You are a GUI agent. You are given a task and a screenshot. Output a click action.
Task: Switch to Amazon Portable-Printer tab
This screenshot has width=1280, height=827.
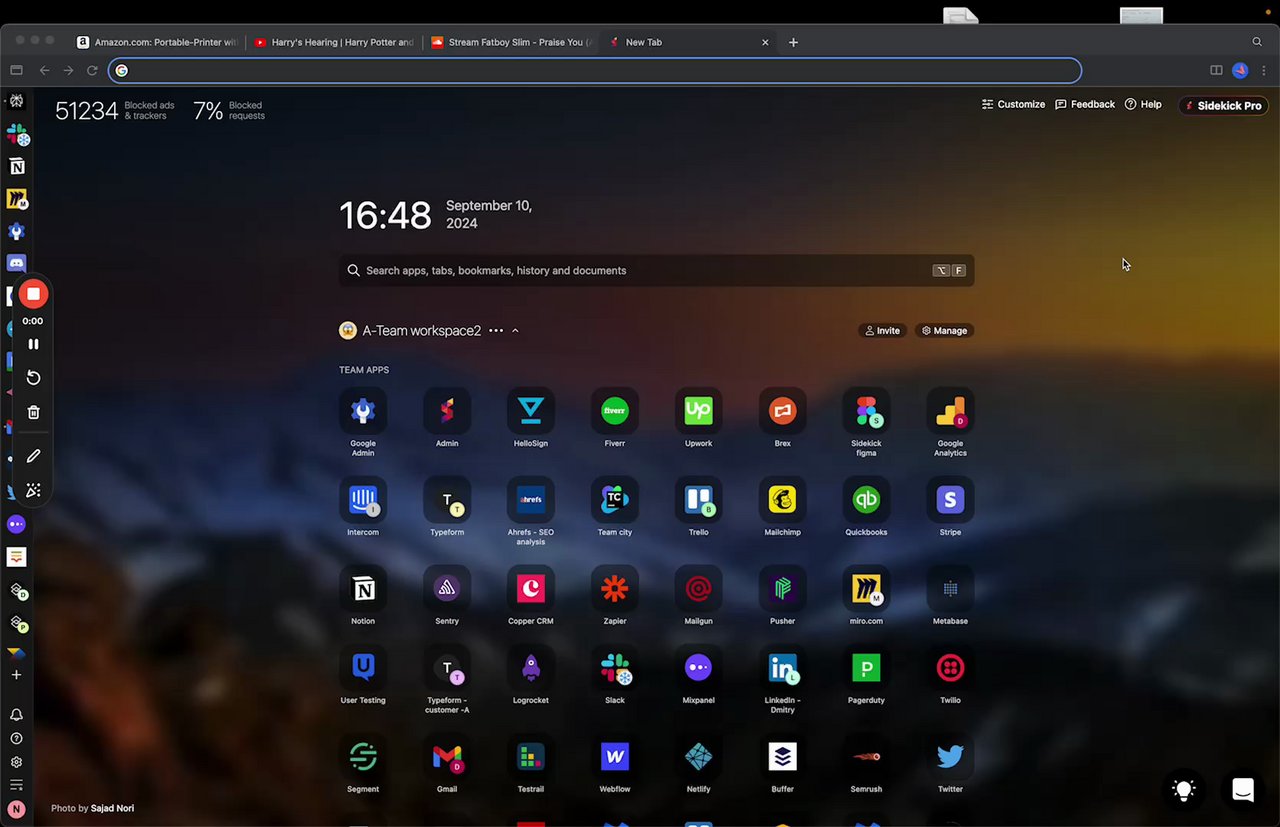pos(157,42)
